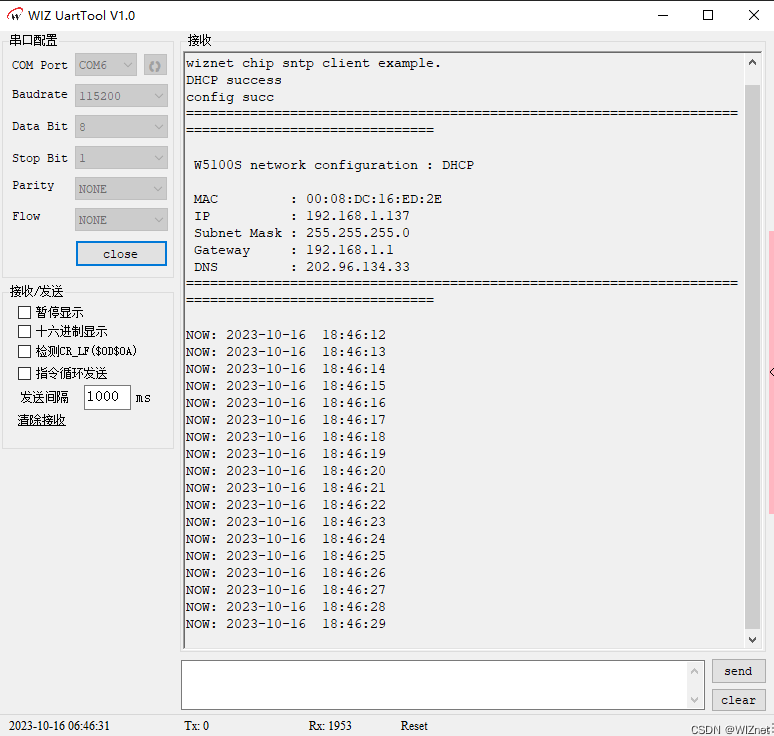774x736 pixels.
Task: Click the 清除接收 clear receive link
Action: (x=41, y=420)
